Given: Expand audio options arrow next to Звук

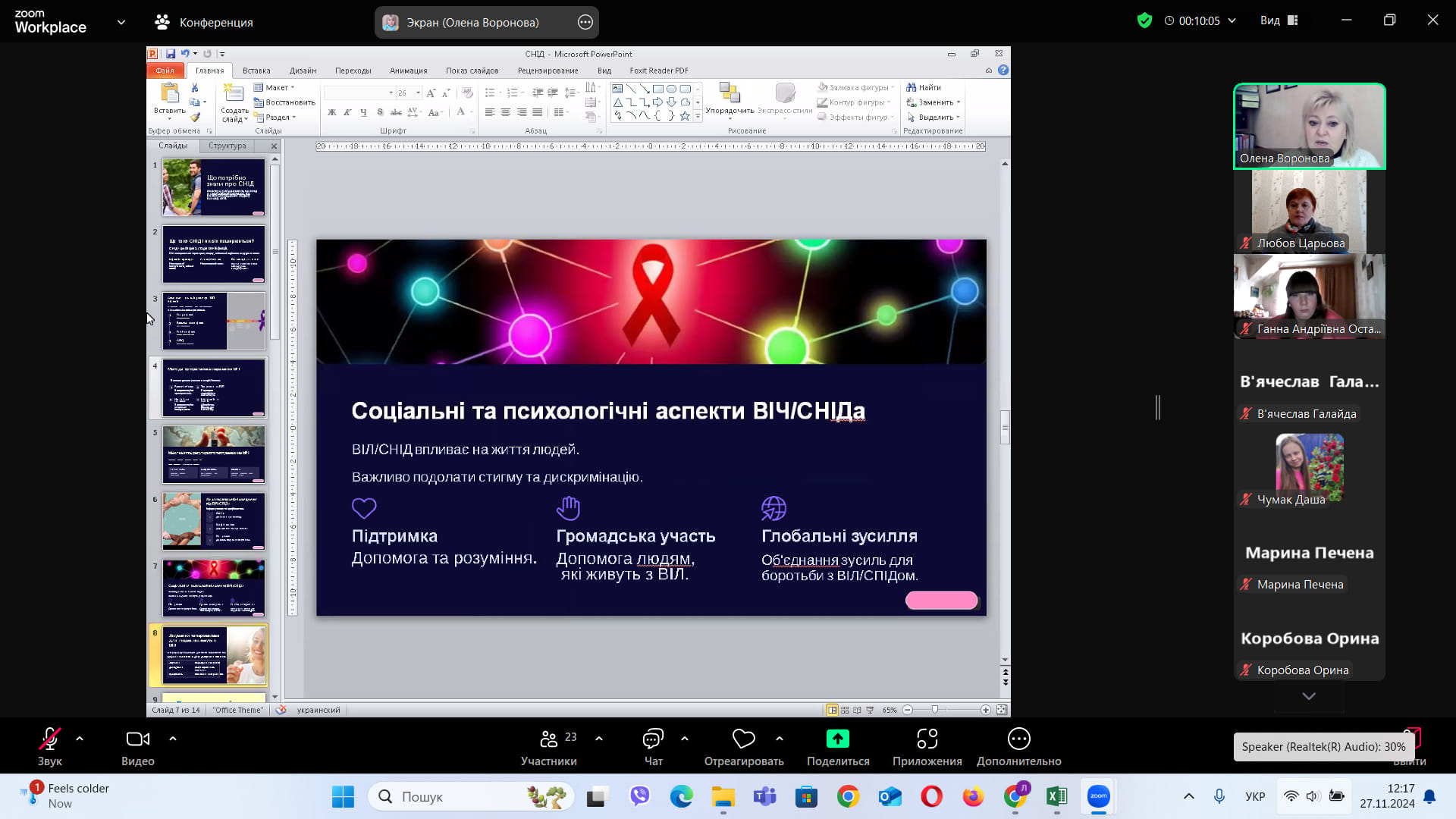Looking at the screenshot, I should pyautogui.click(x=80, y=739).
